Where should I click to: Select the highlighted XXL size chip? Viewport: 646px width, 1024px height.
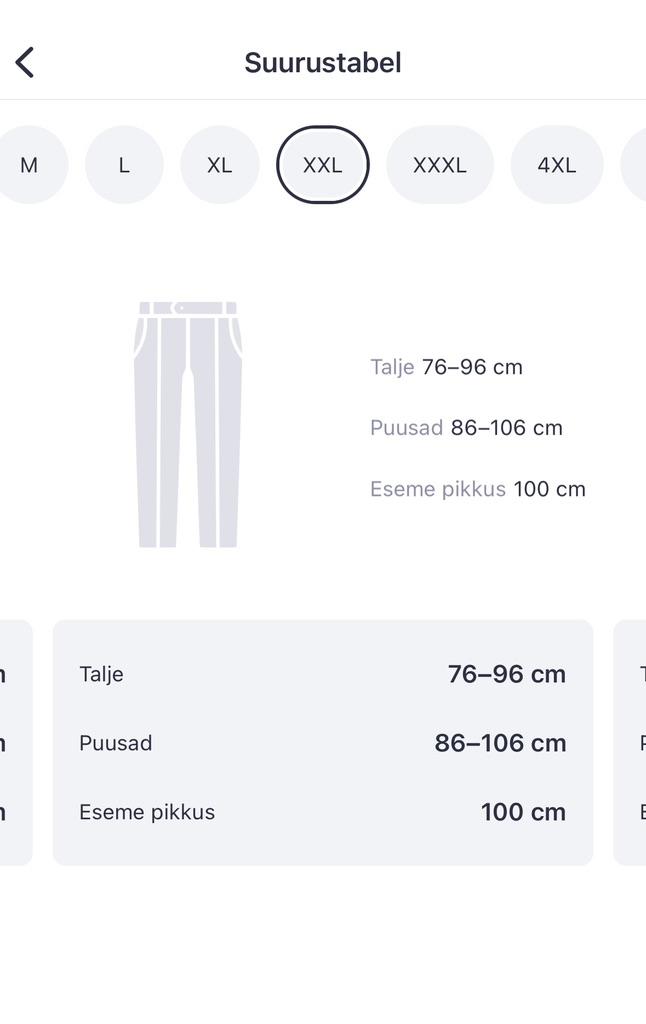322,165
